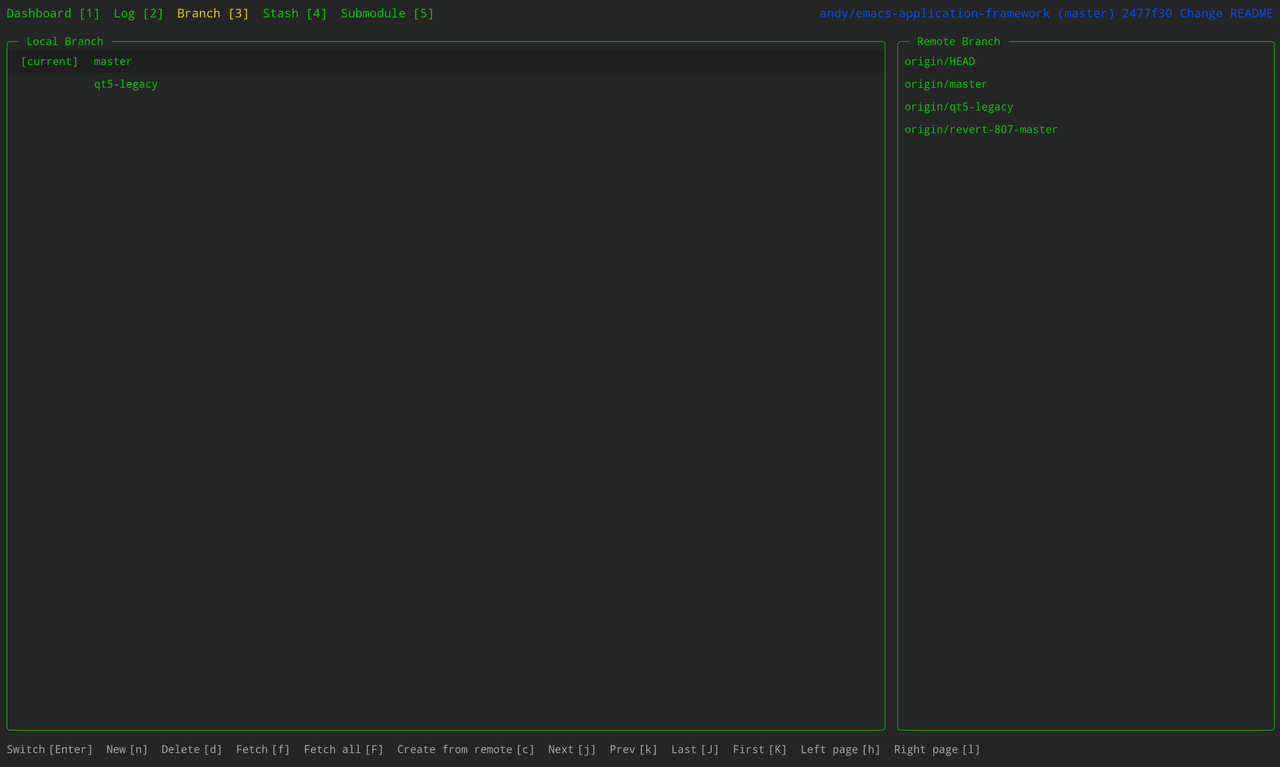Viewport: 1280px width, 767px height.
Task: Open the Stash [4] tab
Action: 295,13
